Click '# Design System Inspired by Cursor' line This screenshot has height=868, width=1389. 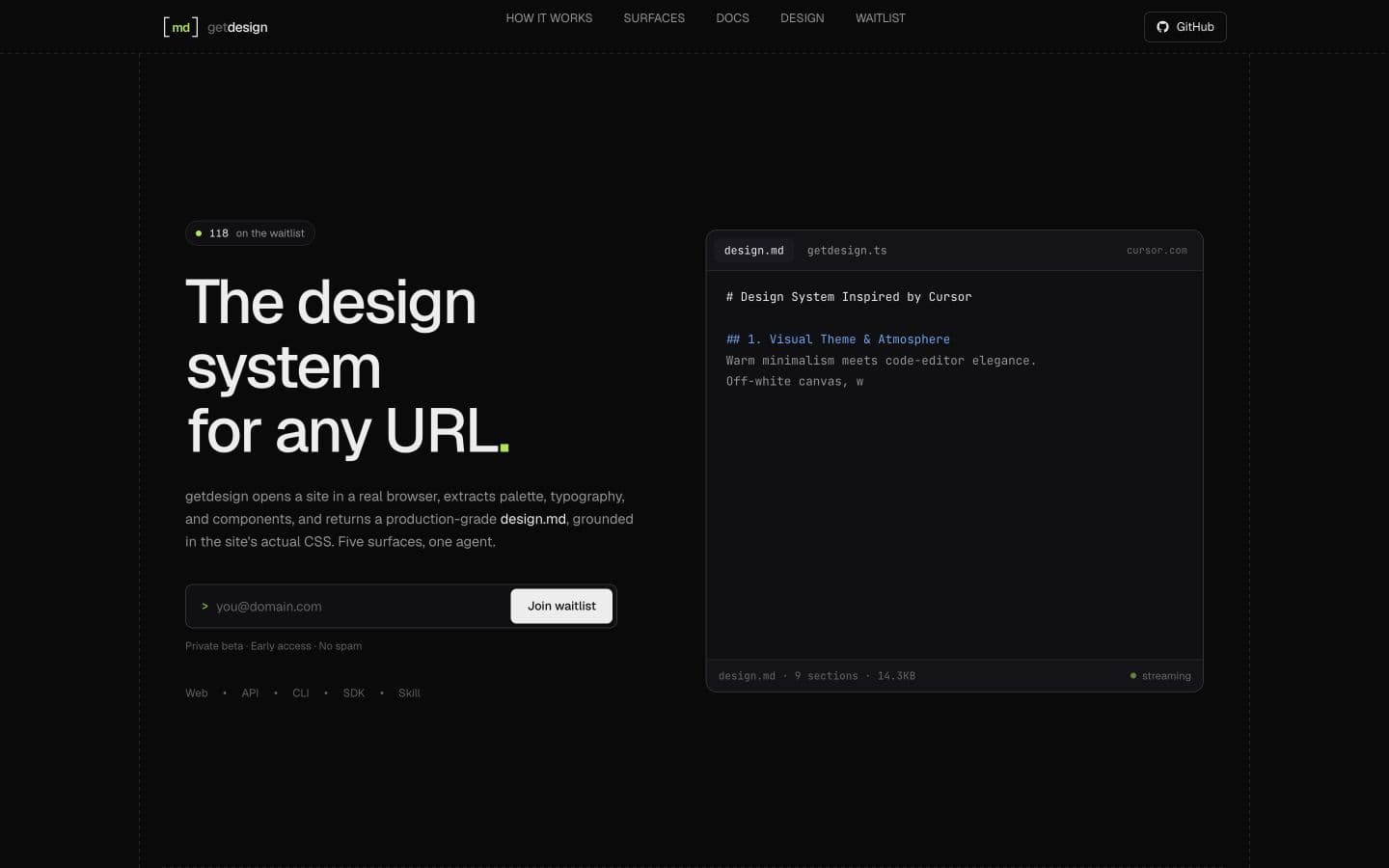pyautogui.click(x=849, y=297)
